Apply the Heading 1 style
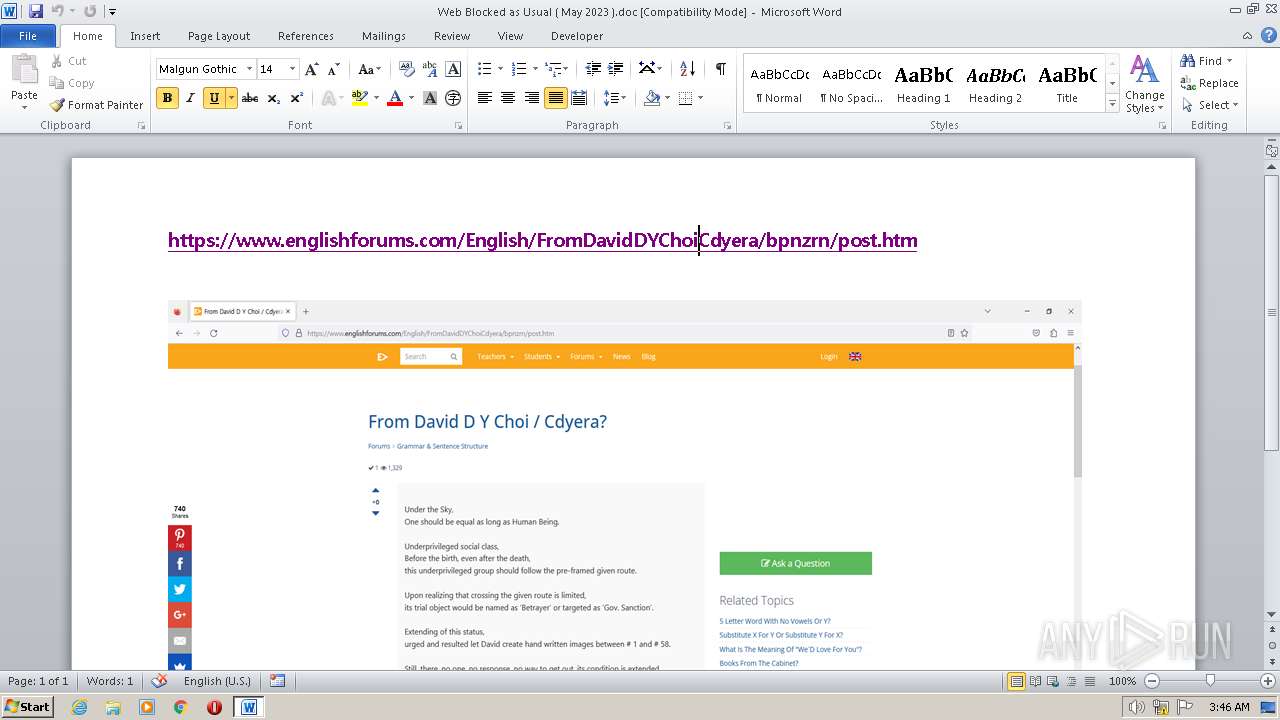This screenshot has height=720, width=1280. [923, 85]
